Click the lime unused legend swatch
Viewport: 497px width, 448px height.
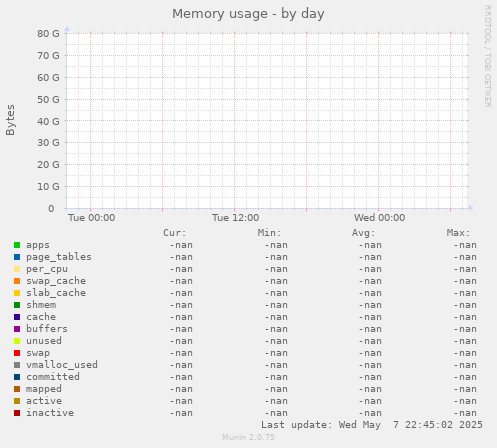[17, 341]
